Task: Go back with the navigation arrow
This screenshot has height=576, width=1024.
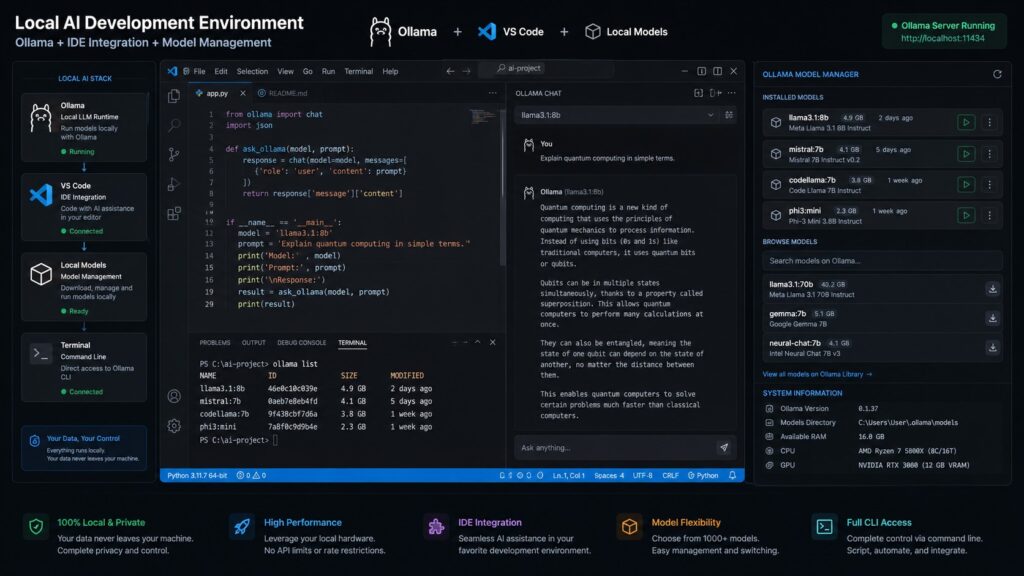Action: pyautogui.click(x=450, y=71)
